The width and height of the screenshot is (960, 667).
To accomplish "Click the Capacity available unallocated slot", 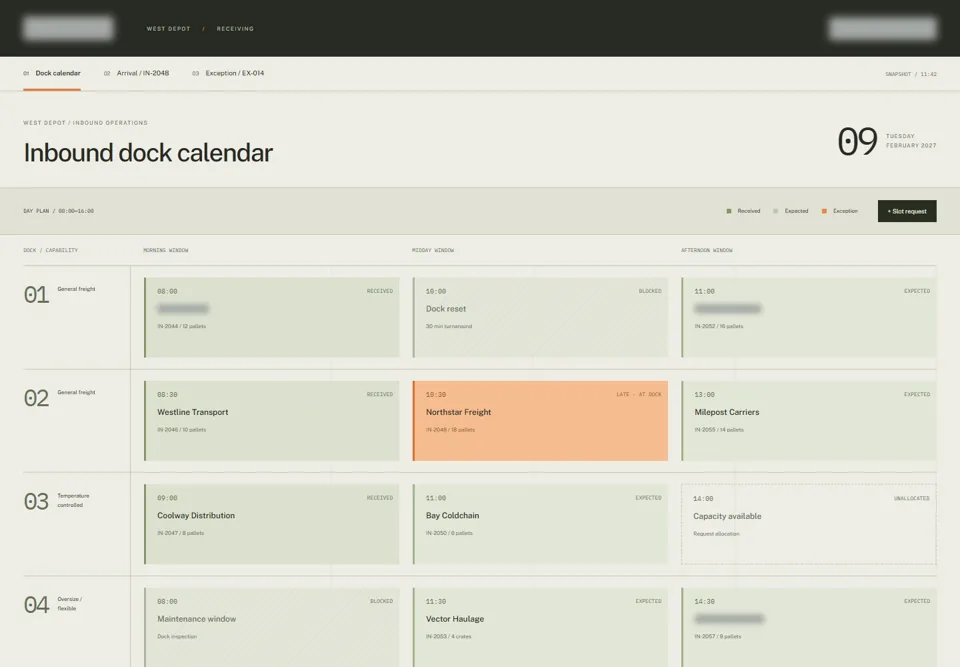I will pos(809,524).
